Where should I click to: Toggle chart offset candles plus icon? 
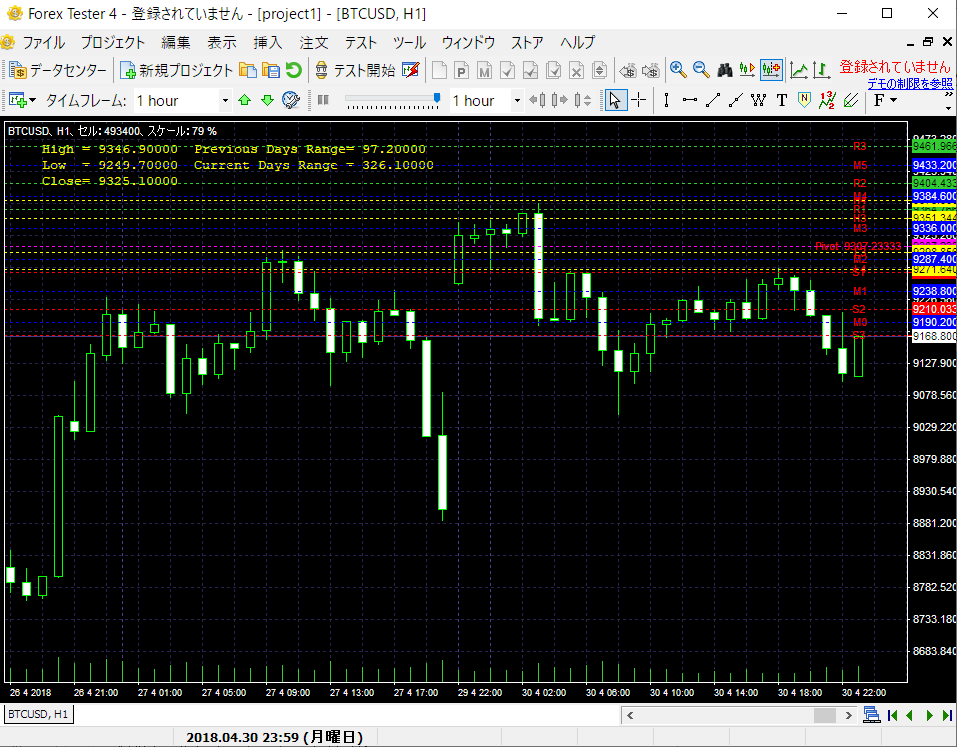click(x=771, y=70)
